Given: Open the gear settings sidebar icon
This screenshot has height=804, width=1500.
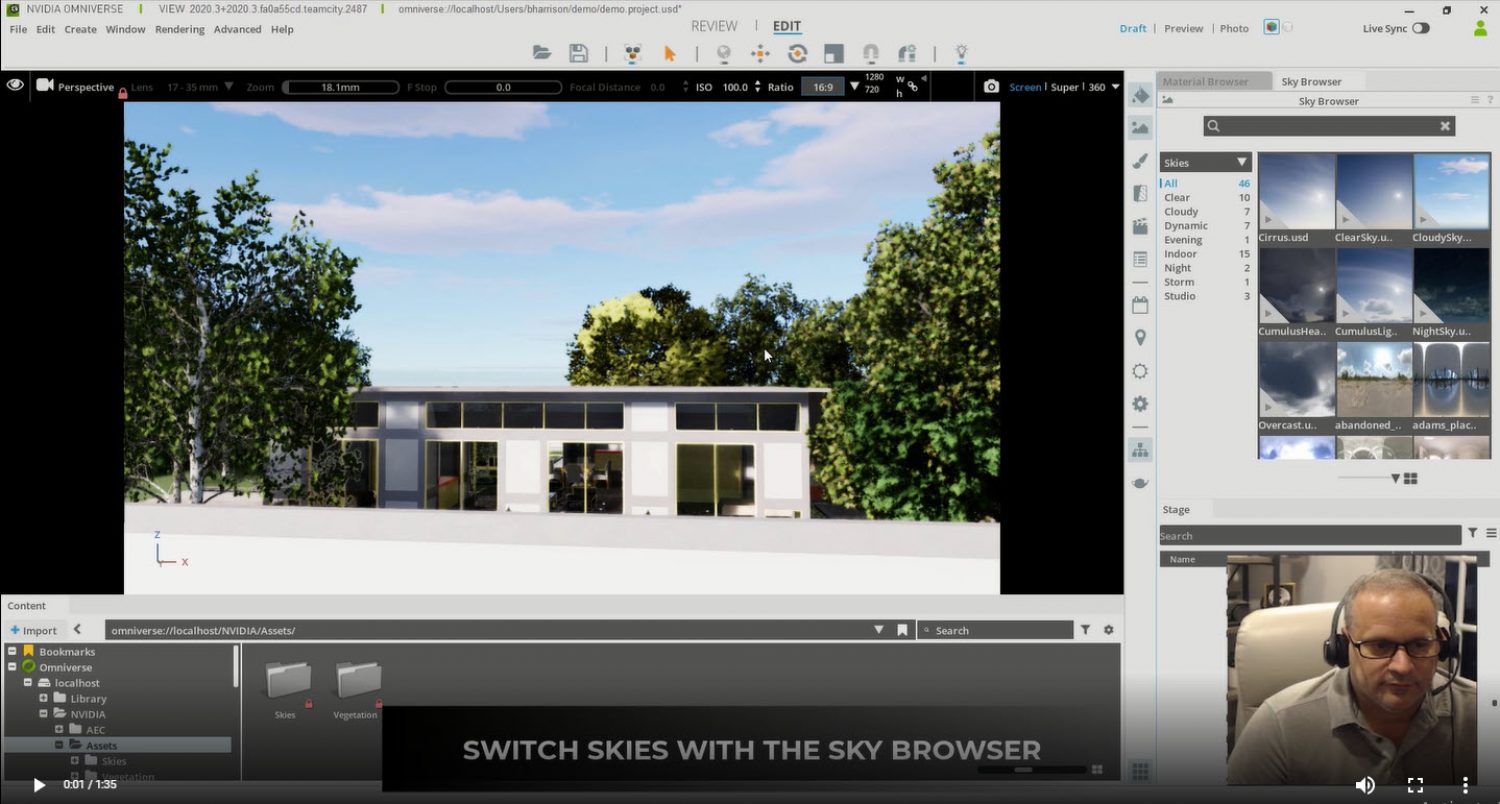Looking at the screenshot, I should click(x=1140, y=404).
